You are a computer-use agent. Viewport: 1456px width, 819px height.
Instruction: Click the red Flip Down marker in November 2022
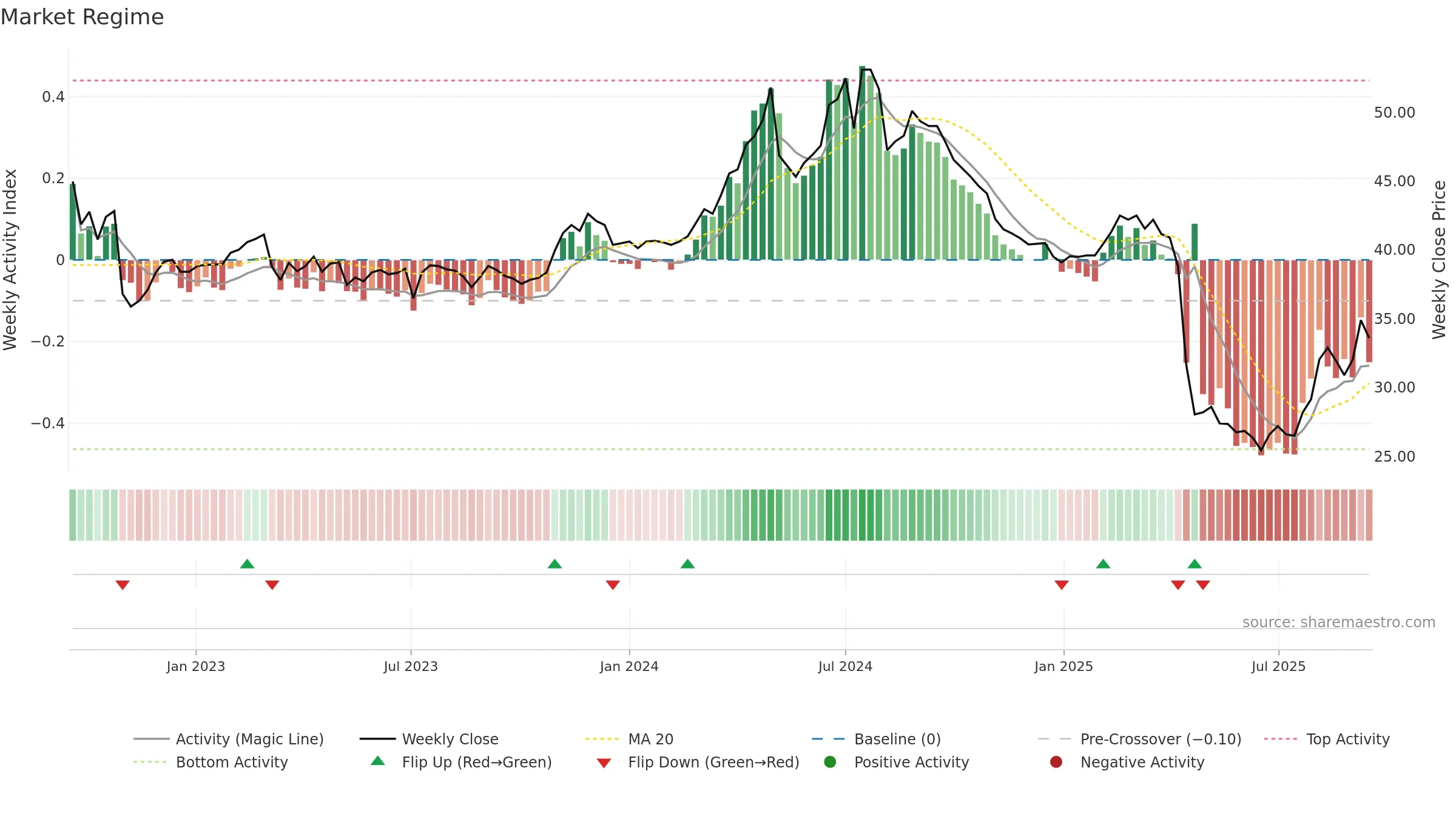pos(123,585)
